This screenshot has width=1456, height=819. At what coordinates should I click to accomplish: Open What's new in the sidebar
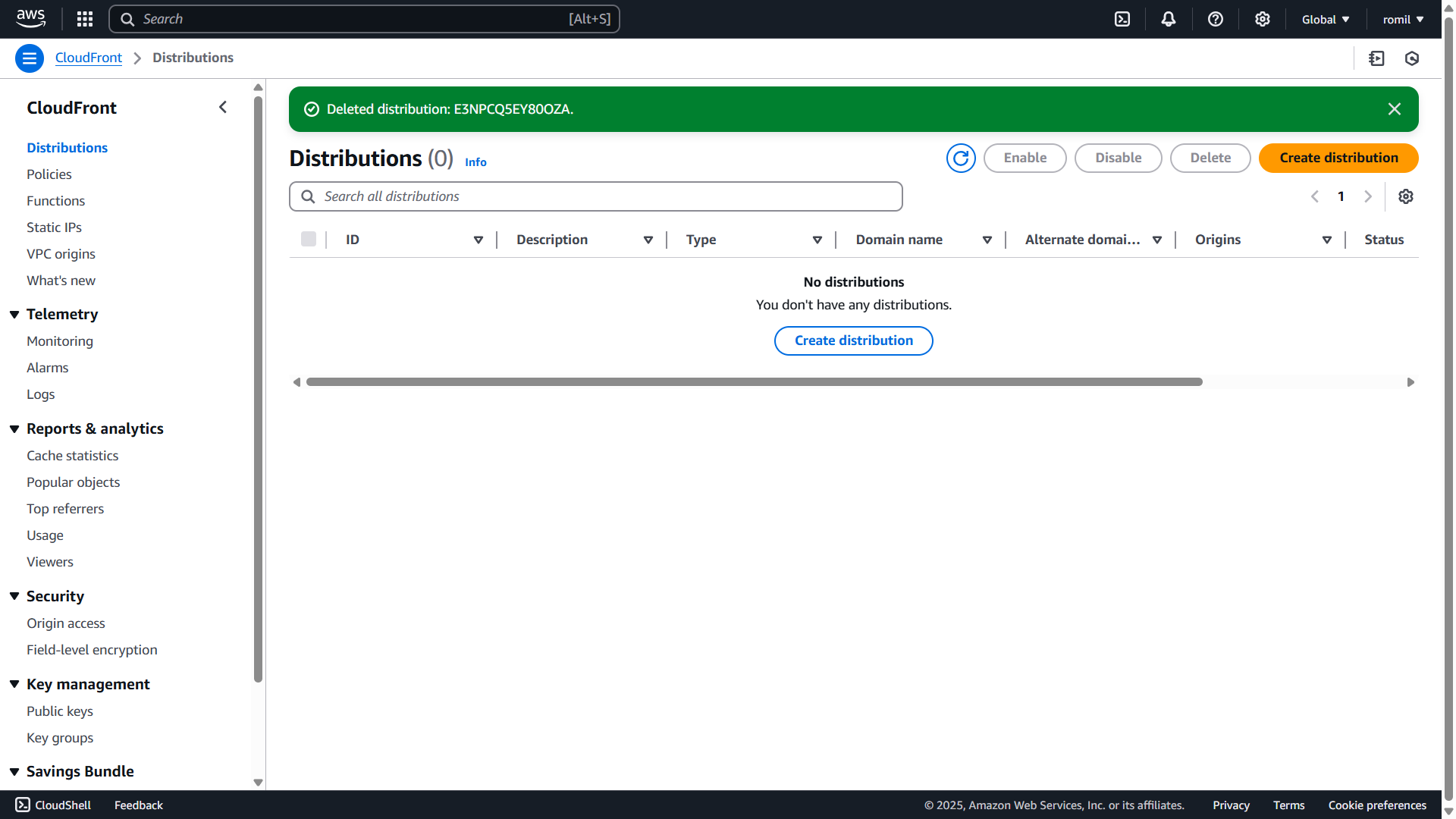click(x=61, y=281)
